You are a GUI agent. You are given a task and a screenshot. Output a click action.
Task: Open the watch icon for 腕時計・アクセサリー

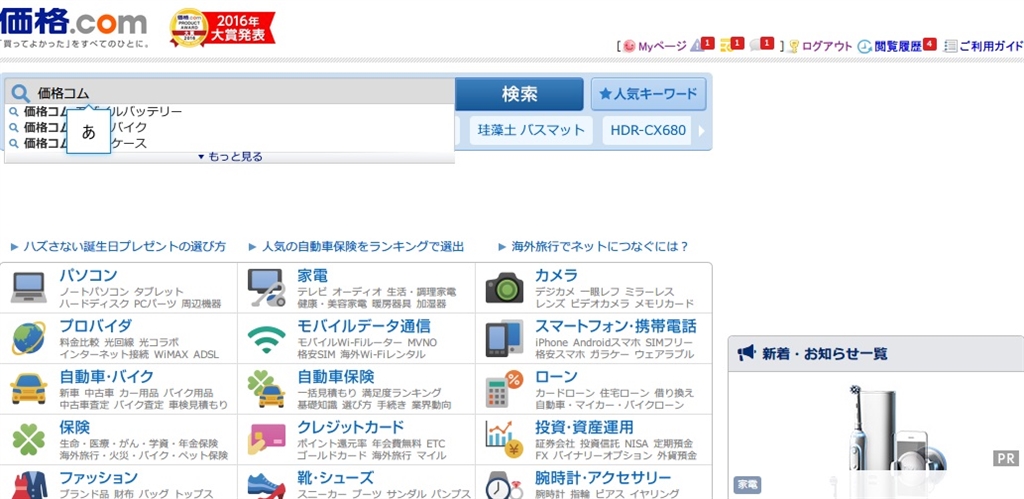pos(504,486)
